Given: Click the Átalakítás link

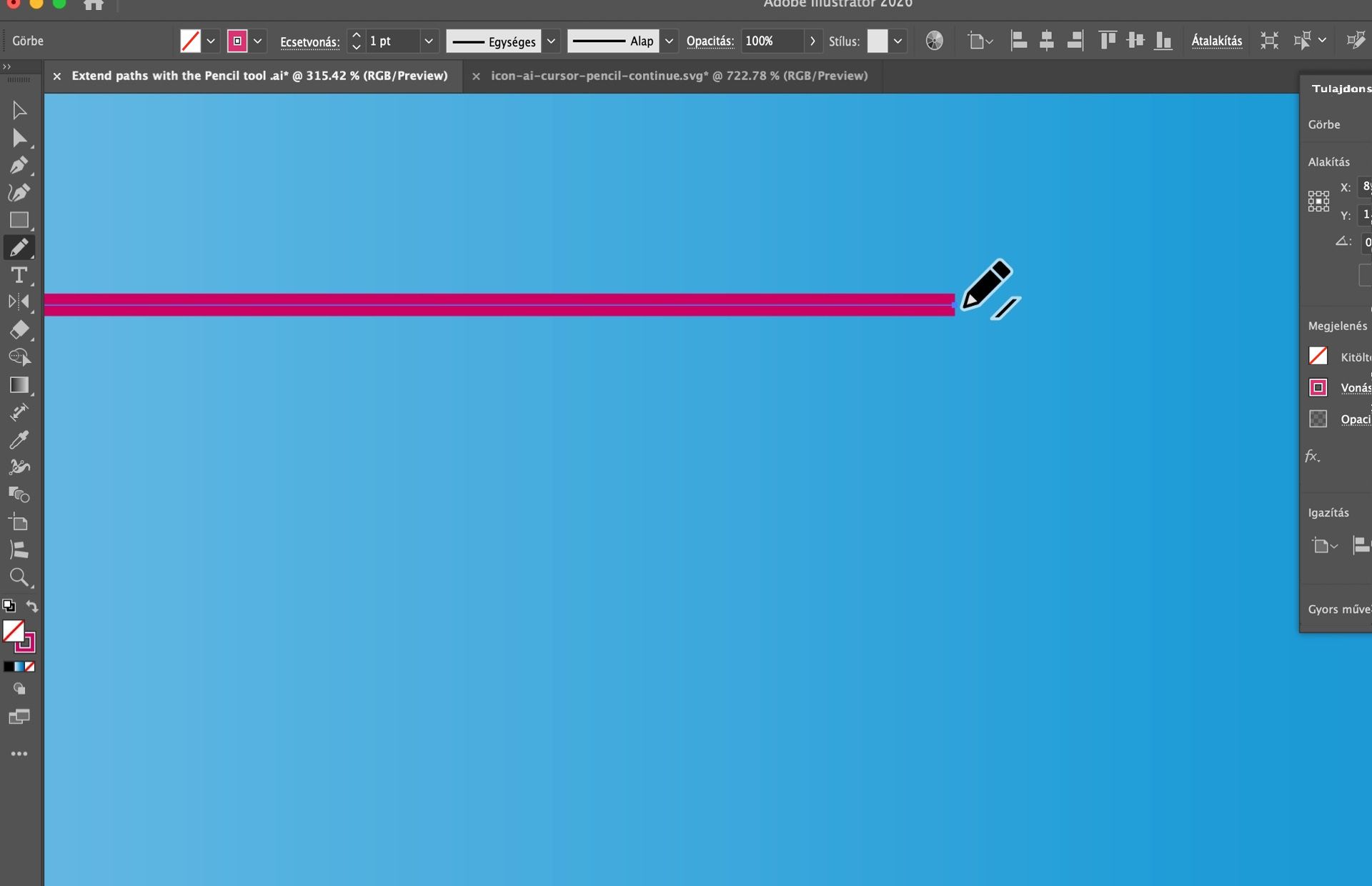Looking at the screenshot, I should pos(1216,41).
